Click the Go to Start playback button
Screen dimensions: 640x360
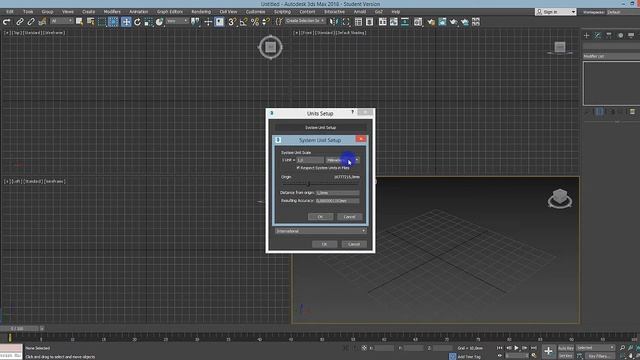tap(499, 348)
